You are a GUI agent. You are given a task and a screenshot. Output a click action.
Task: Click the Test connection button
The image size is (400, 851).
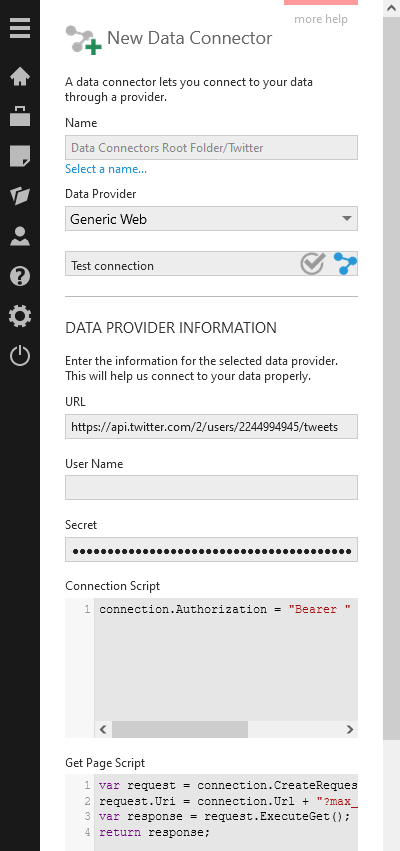tap(211, 263)
